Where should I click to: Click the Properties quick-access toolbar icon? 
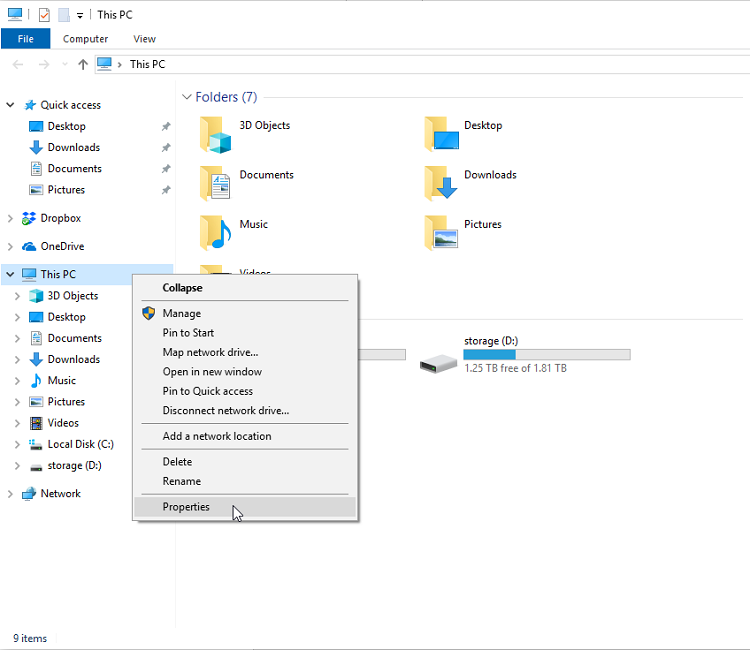pyautogui.click(x=44, y=15)
